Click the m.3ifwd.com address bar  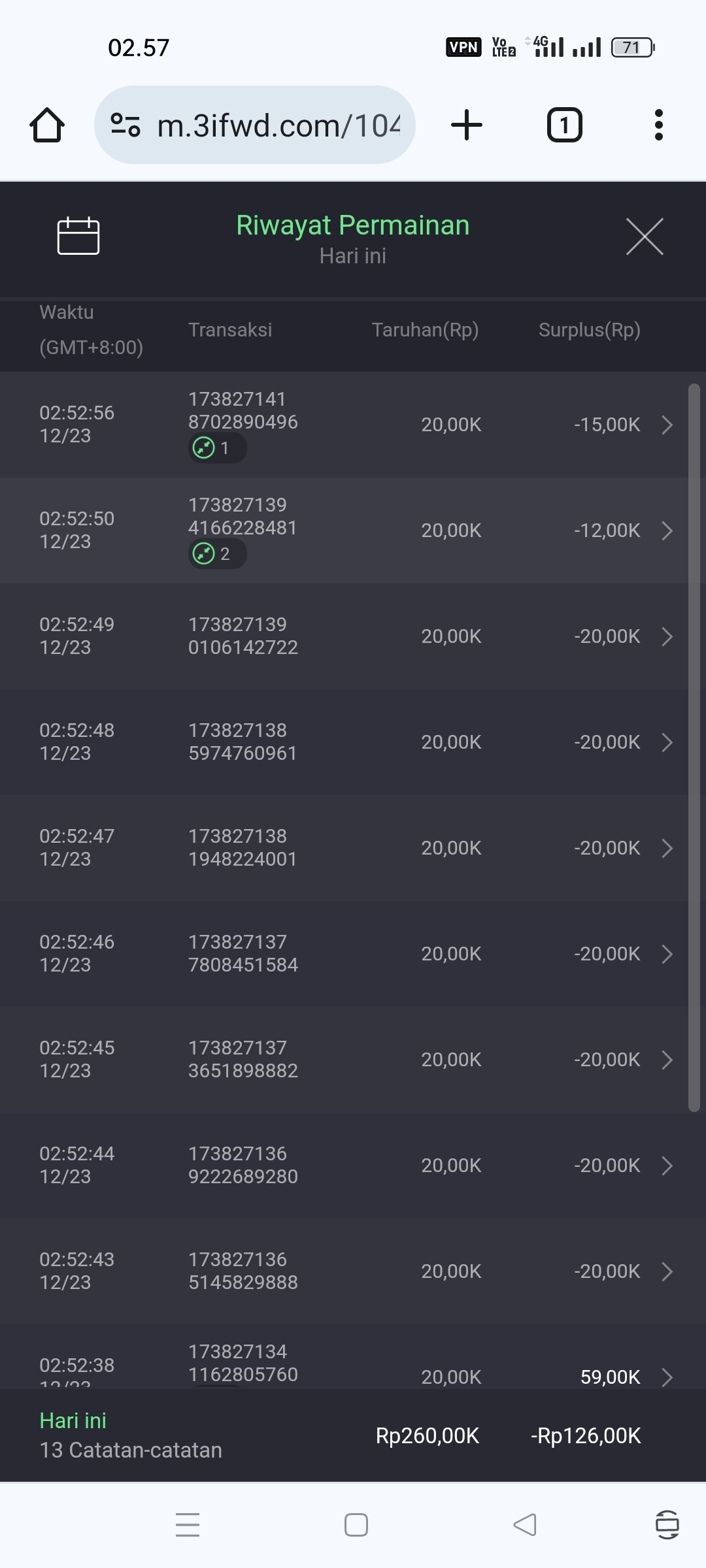[x=278, y=125]
